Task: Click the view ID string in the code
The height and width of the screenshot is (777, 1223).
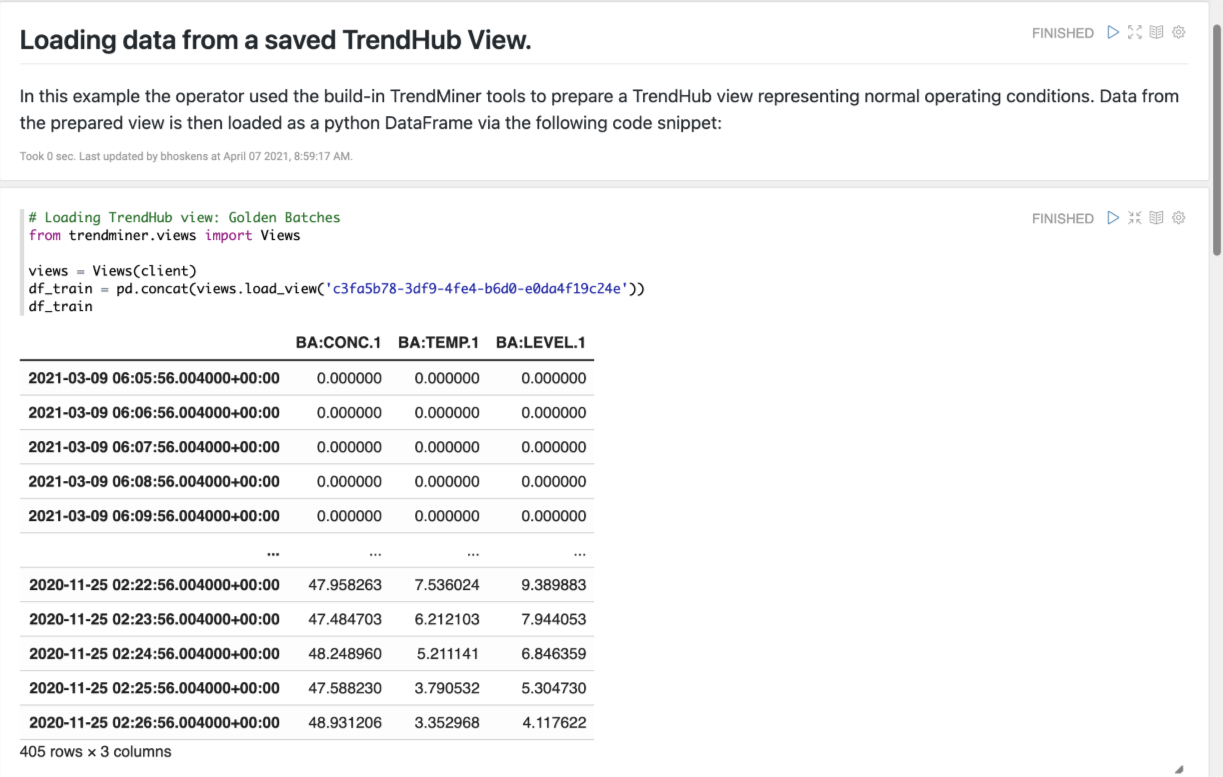Action: click(476, 289)
